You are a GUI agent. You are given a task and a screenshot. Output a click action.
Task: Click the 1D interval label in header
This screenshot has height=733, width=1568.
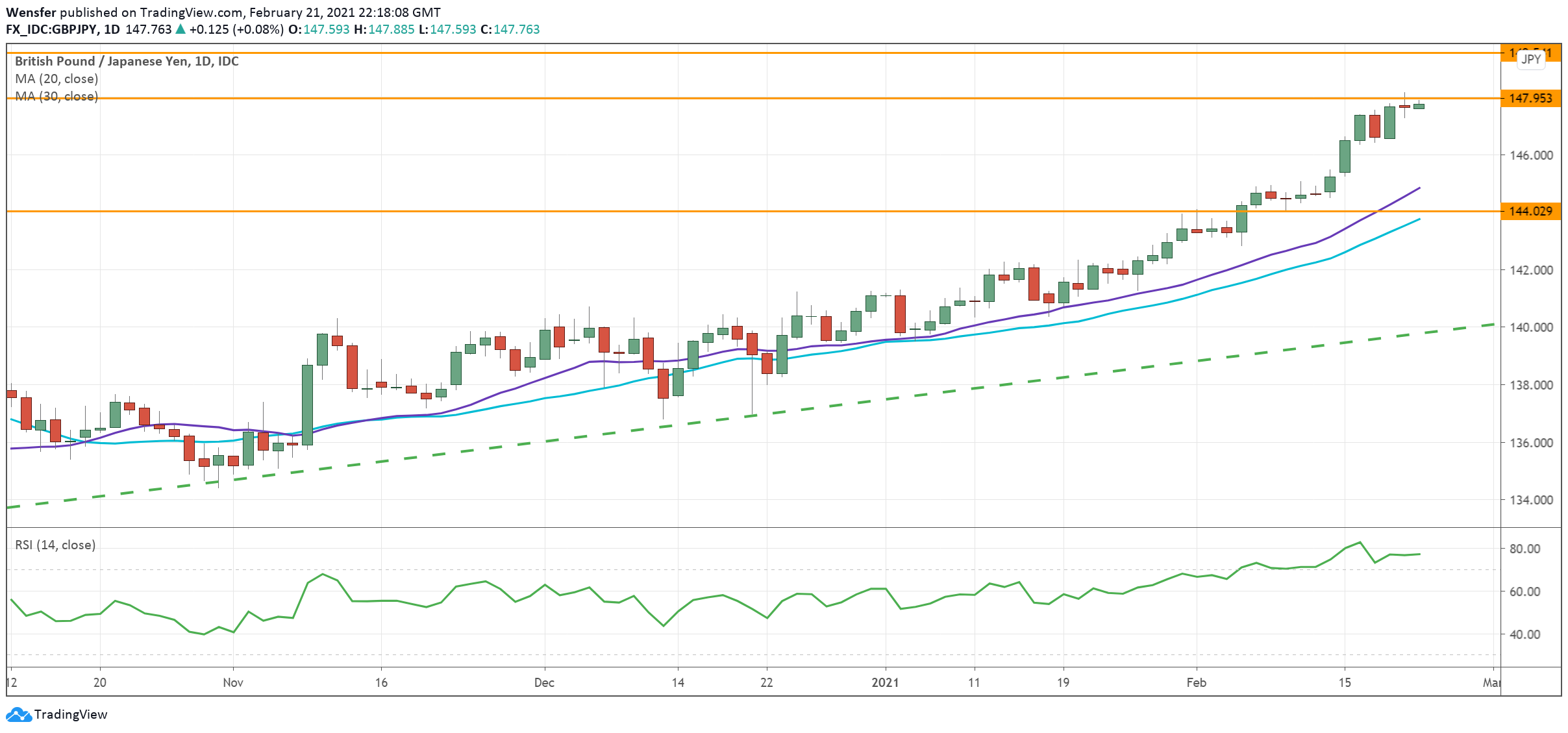pyautogui.click(x=112, y=29)
